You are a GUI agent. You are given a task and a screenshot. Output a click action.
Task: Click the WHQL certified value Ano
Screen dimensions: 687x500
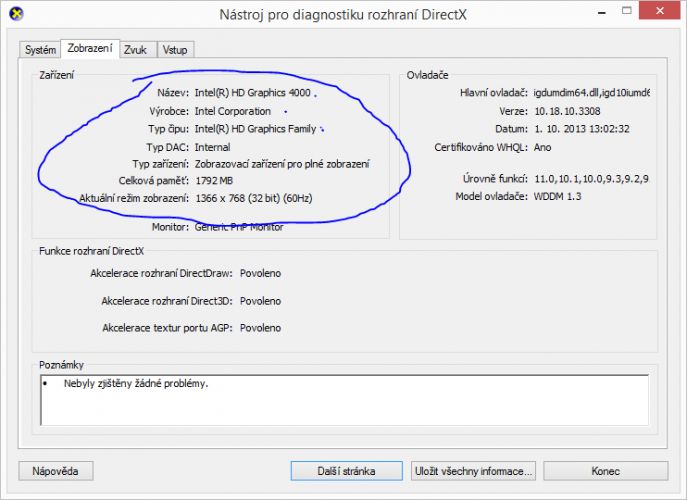542,147
